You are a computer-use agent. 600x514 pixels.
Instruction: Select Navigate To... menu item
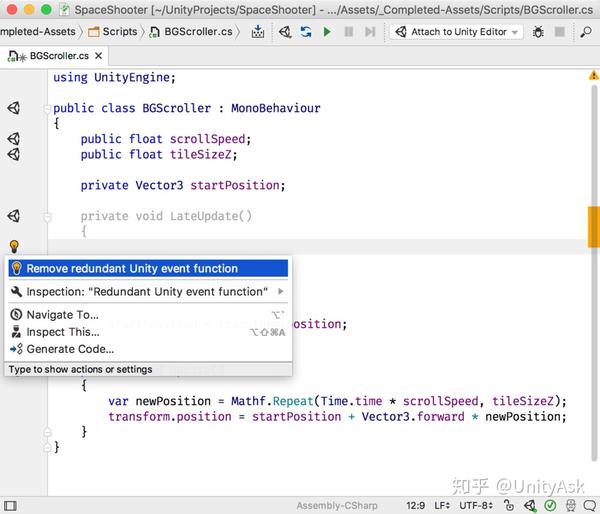pyautogui.click(x=148, y=315)
